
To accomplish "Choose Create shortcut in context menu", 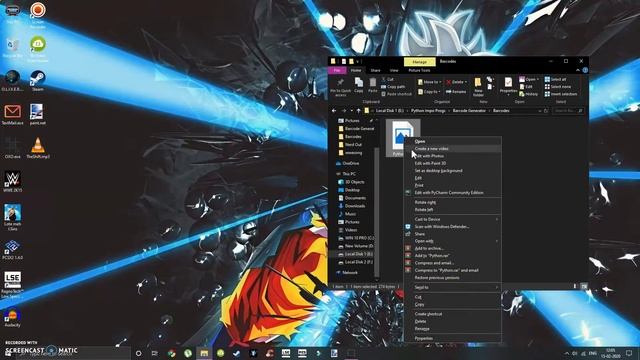I will pyautogui.click(x=452, y=314).
